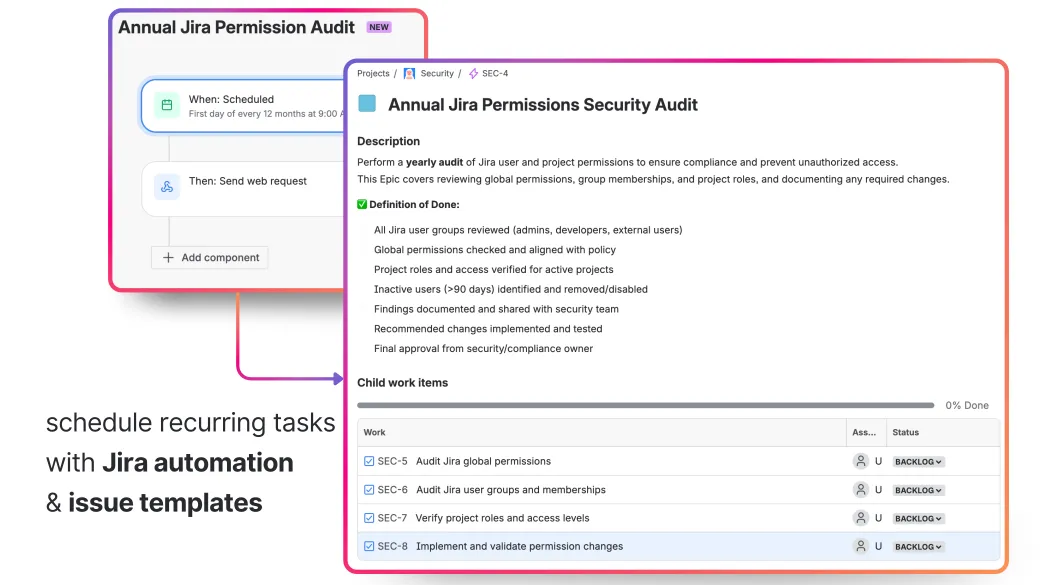Click the blue epic icon beside the title
The width and height of the screenshot is (1040, 585).
click(367, 104)
